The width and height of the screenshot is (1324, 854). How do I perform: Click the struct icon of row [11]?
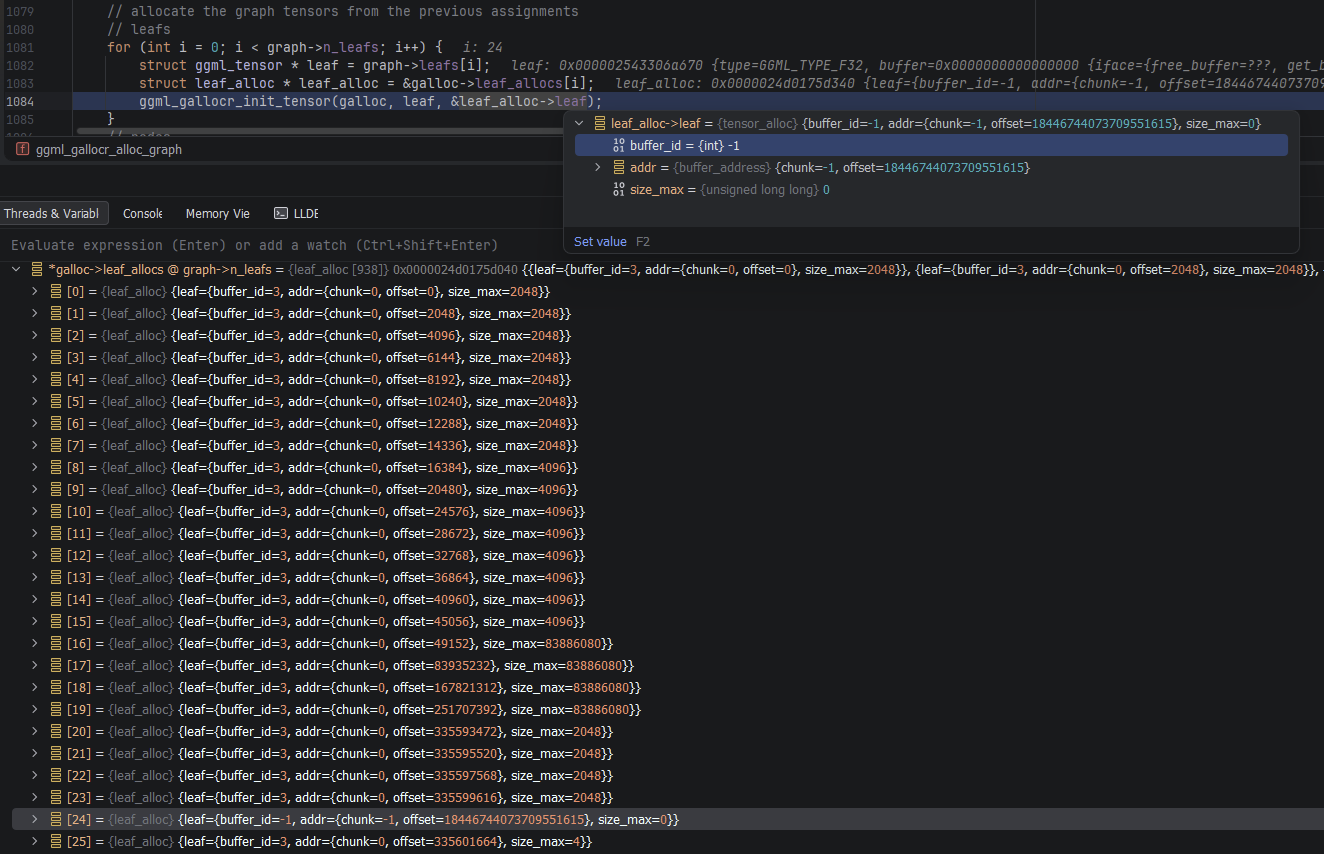56,533
